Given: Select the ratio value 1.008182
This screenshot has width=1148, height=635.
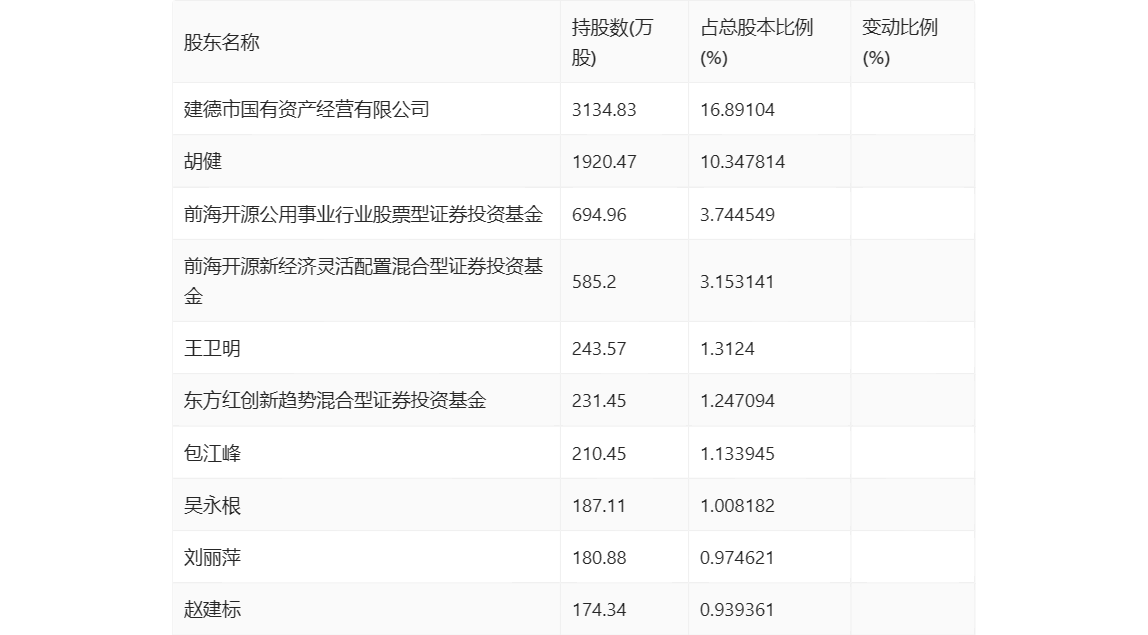Looking at the screenshot, I should coord(737,505).
